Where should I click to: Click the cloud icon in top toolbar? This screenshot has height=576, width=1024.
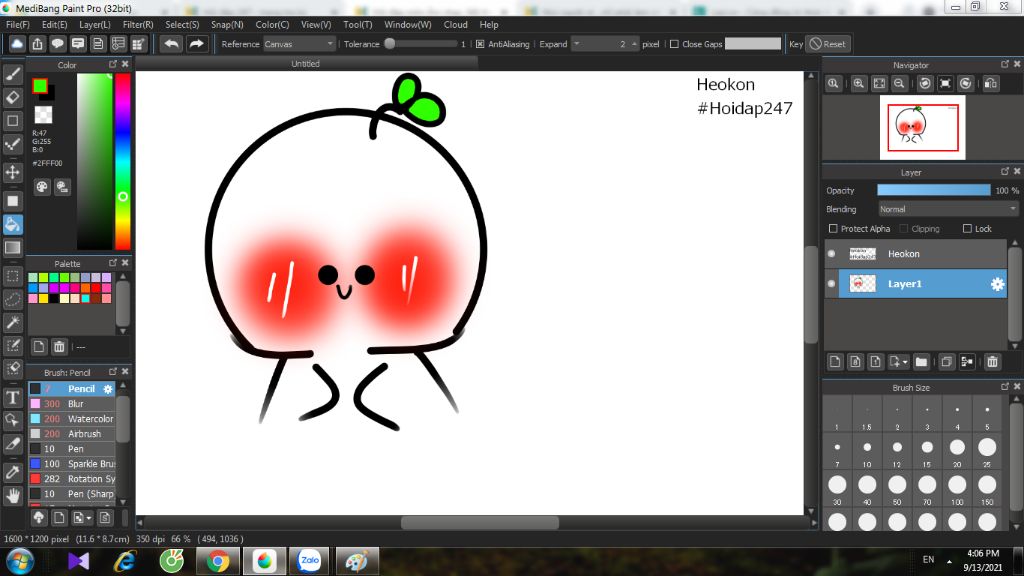click(17, 44)
